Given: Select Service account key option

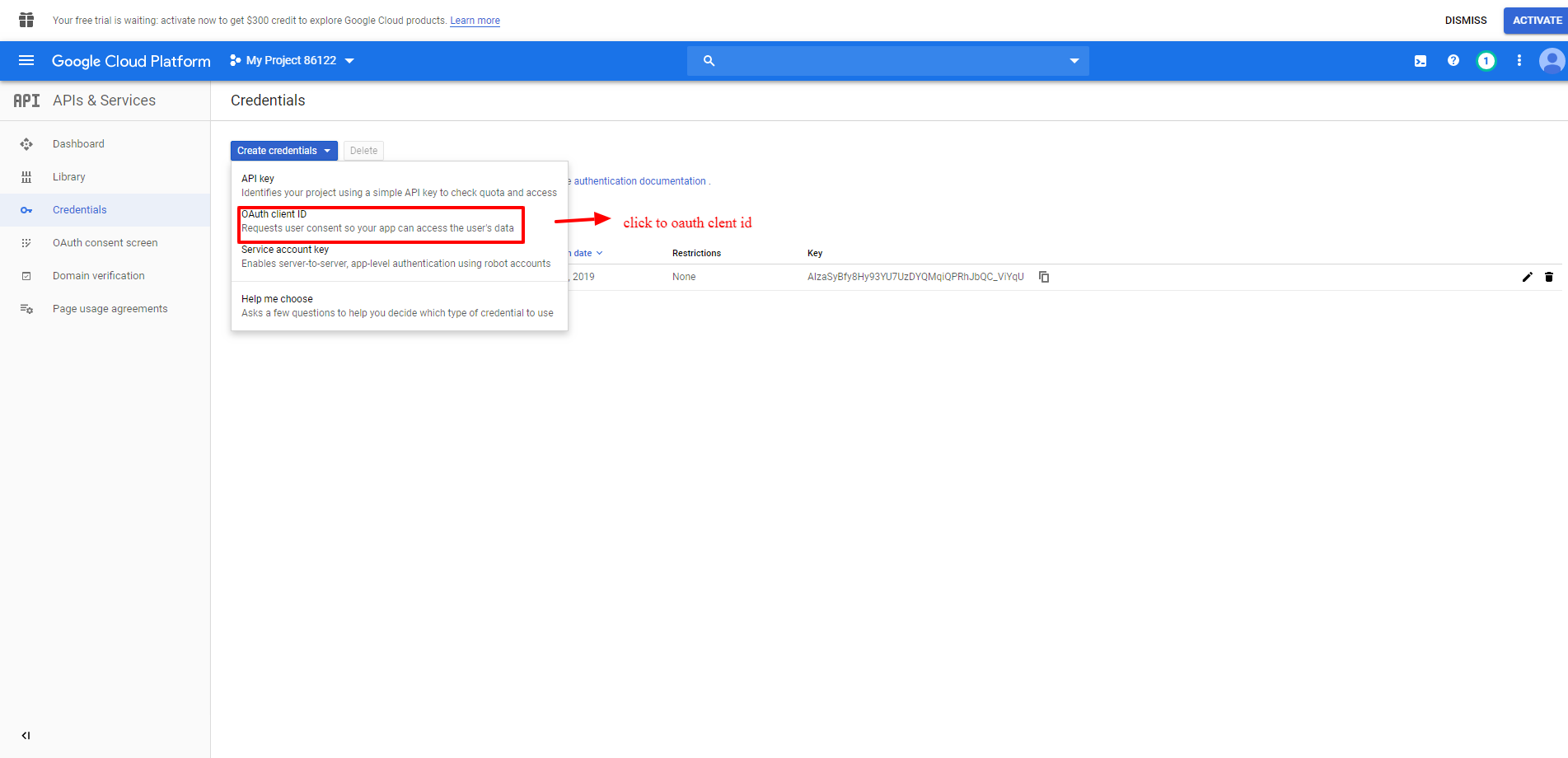Looking at the screenshot, I should tap(396, 256).
